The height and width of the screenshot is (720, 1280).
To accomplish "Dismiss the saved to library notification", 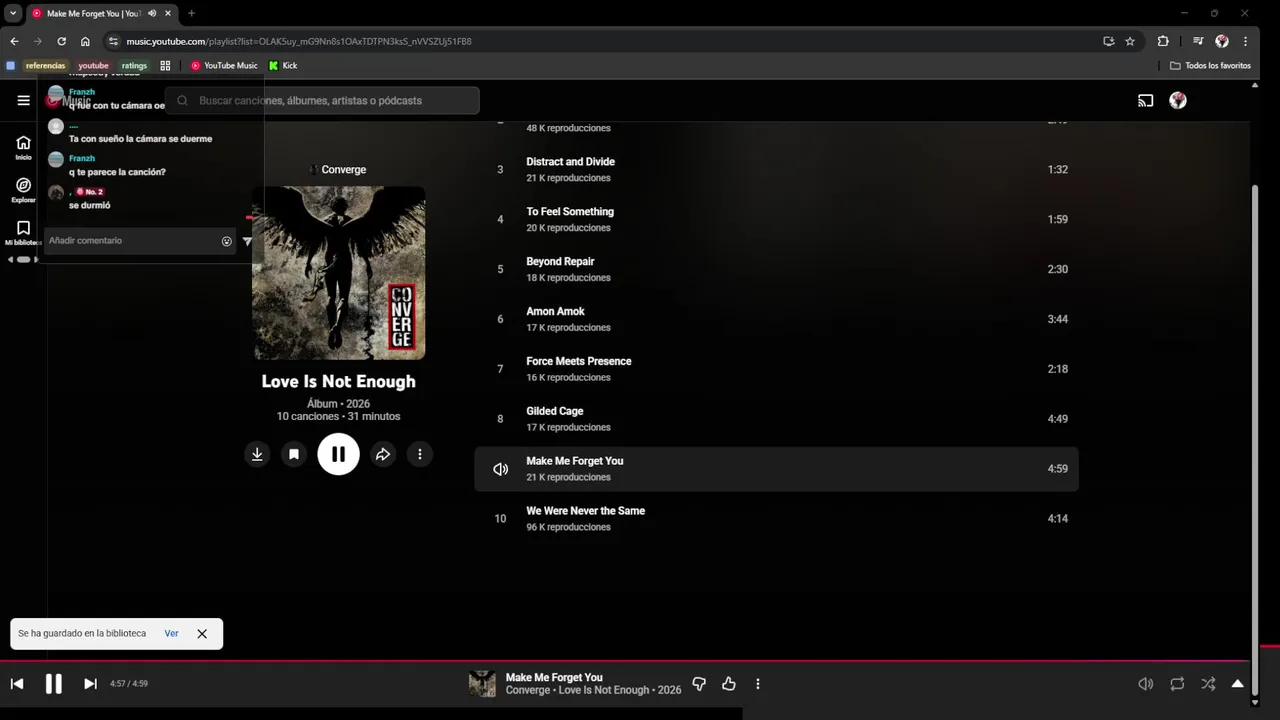I will pos(202,634).
